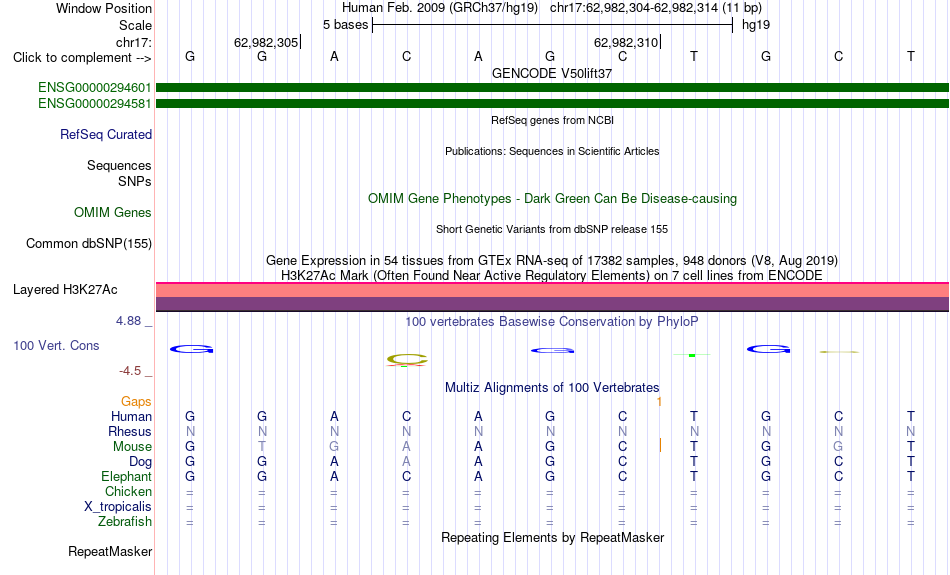This screenshot has width=950, height=575.
Task: Click the OMIM Gene Phenotypes track title
Action: [552, 199]
